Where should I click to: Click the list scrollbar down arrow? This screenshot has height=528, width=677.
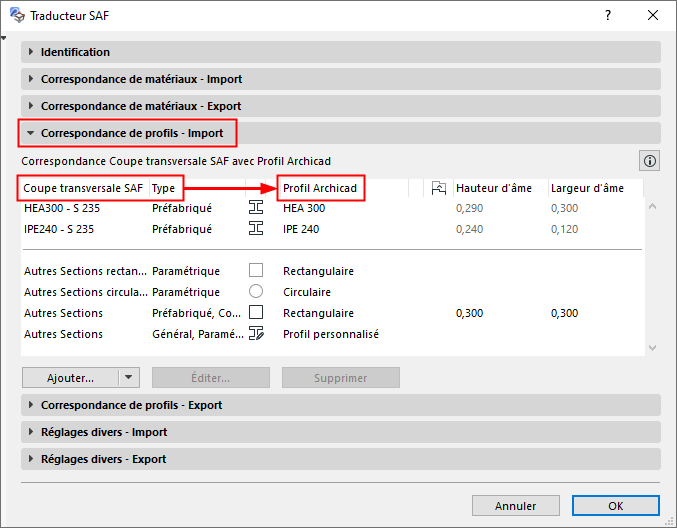click(653, 348)
